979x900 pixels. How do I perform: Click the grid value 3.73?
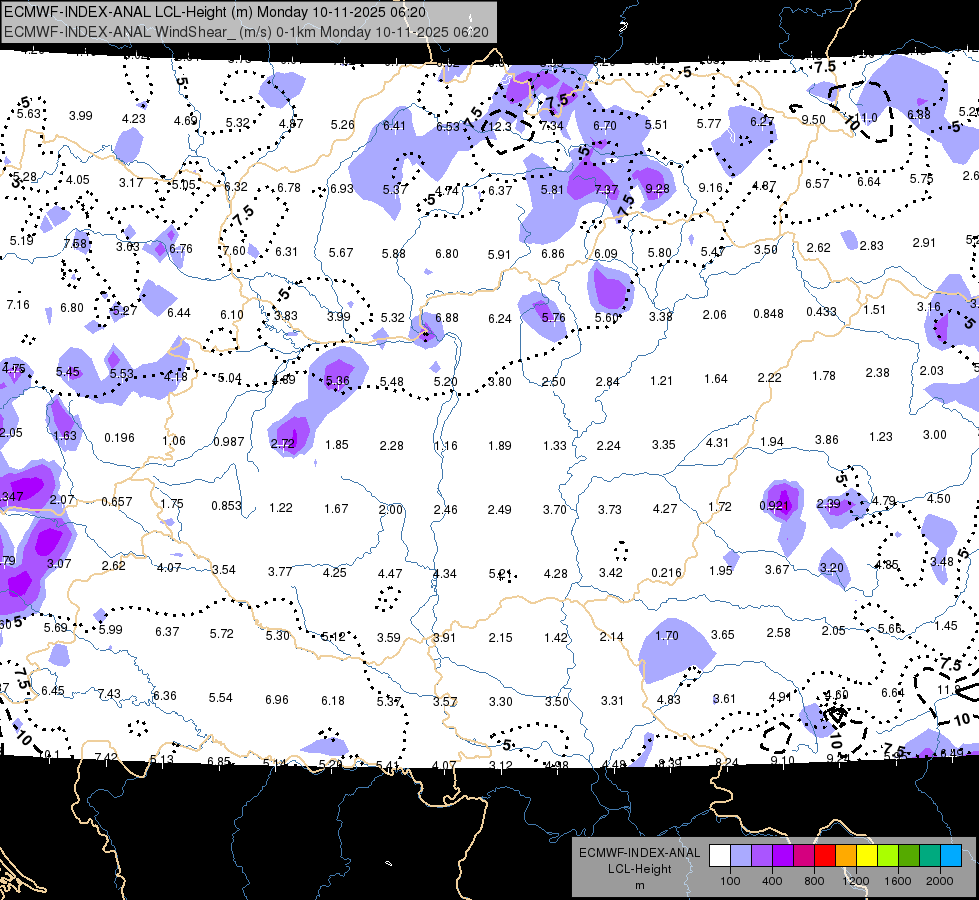(609, 509)
